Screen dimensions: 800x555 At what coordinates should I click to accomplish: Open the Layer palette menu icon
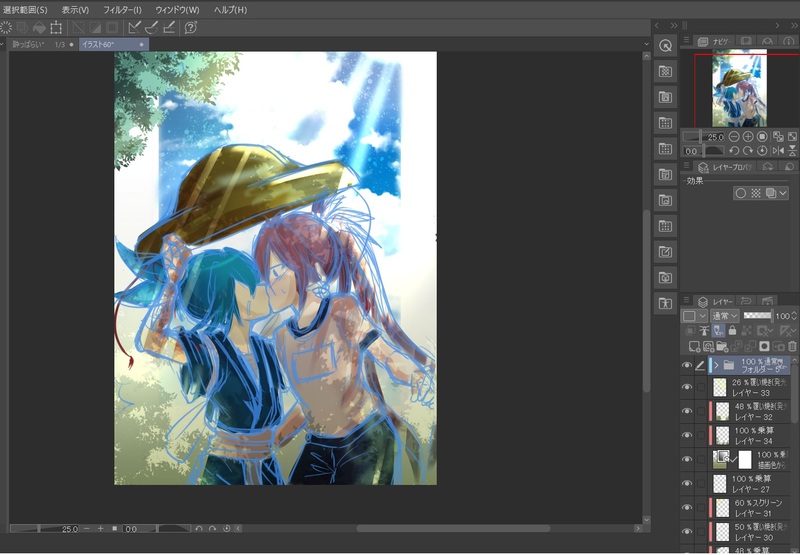[687, 301]
